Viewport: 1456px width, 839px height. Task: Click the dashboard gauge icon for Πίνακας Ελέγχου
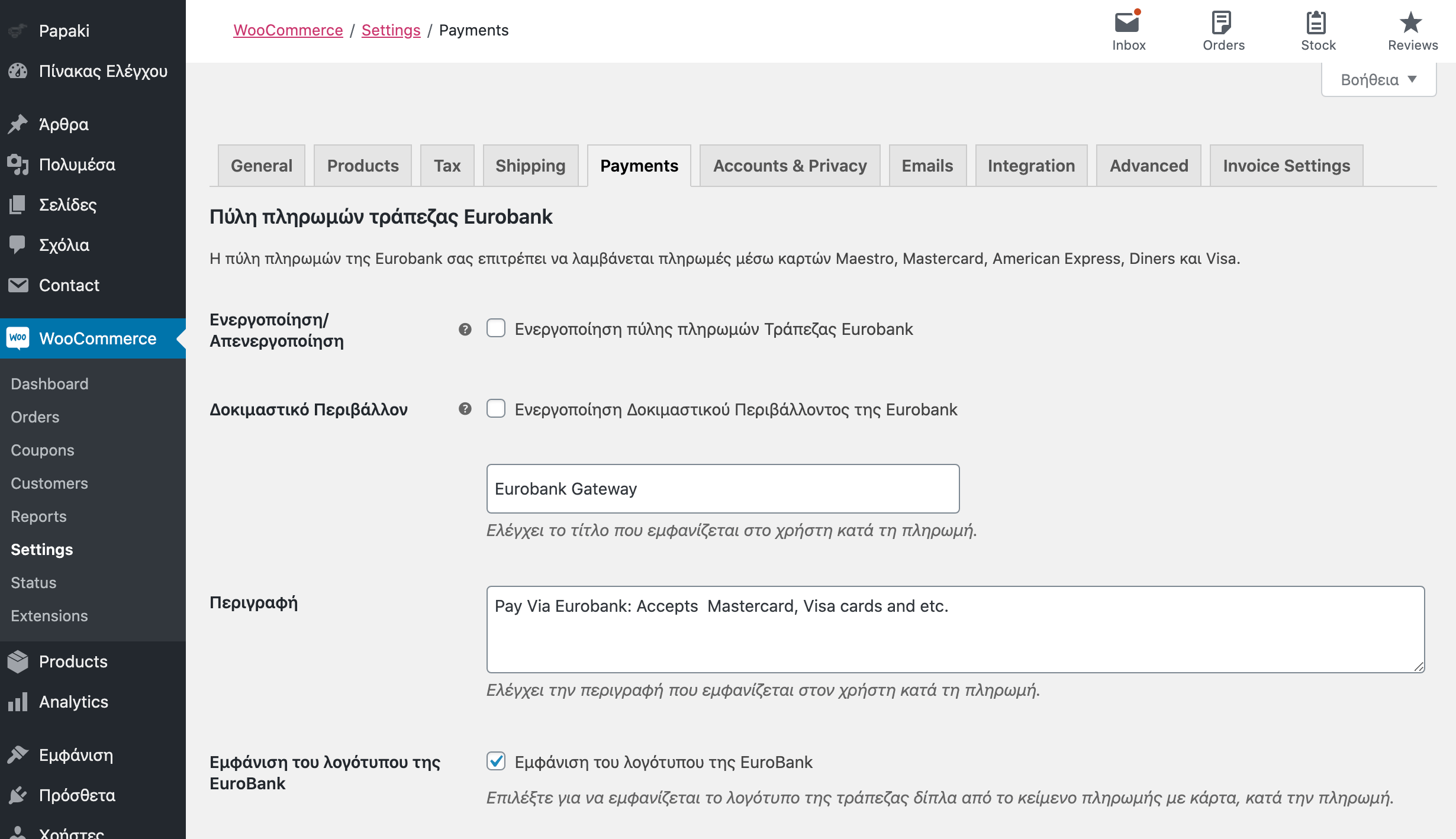click(x=18, y=71)
